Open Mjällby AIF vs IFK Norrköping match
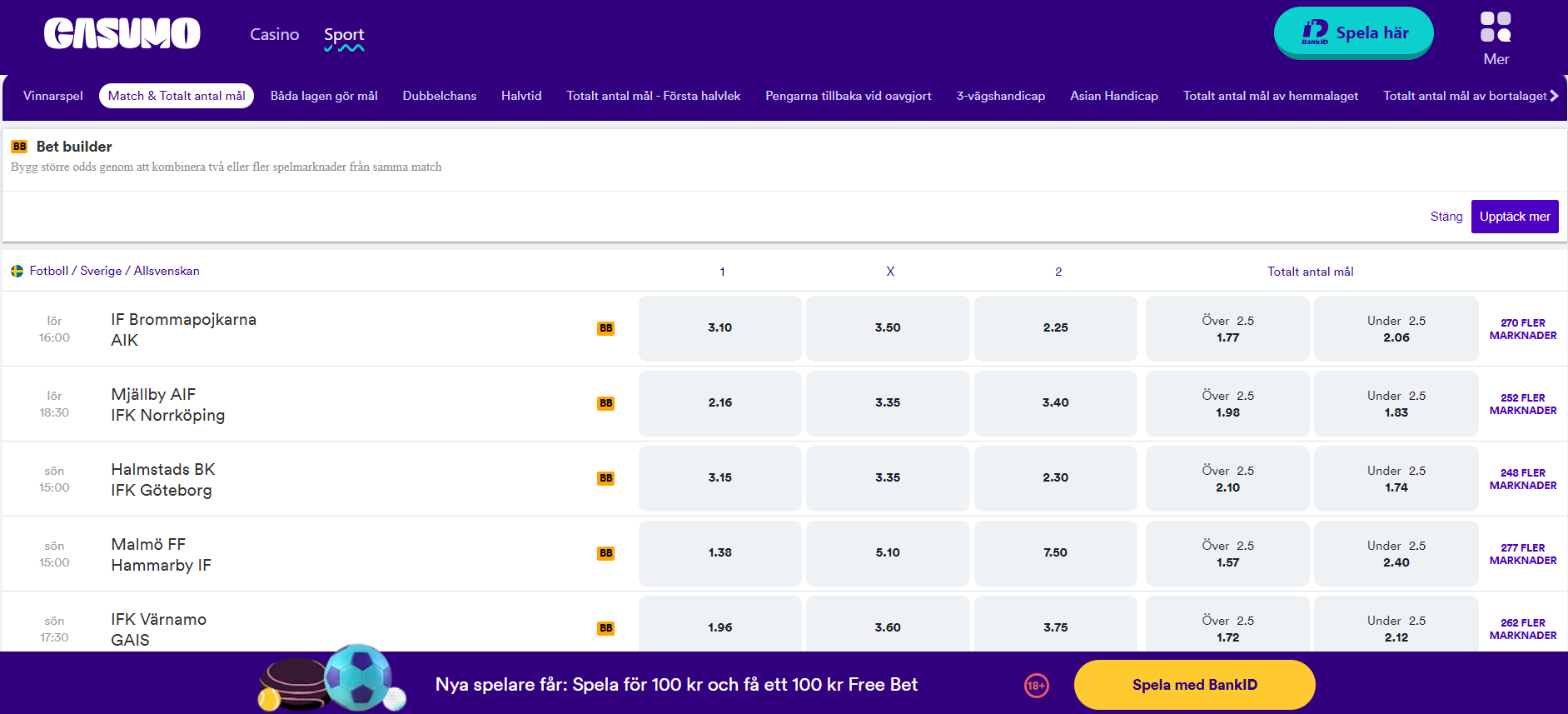1568x714 pixels. 168,404
